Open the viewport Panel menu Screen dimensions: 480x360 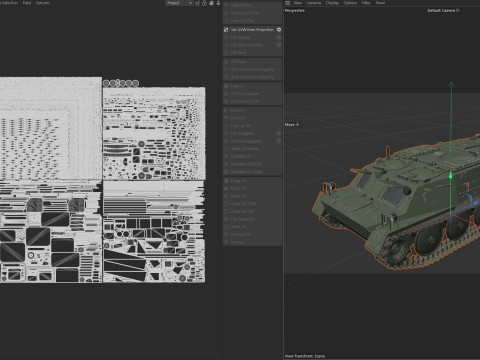pos(380,3)
